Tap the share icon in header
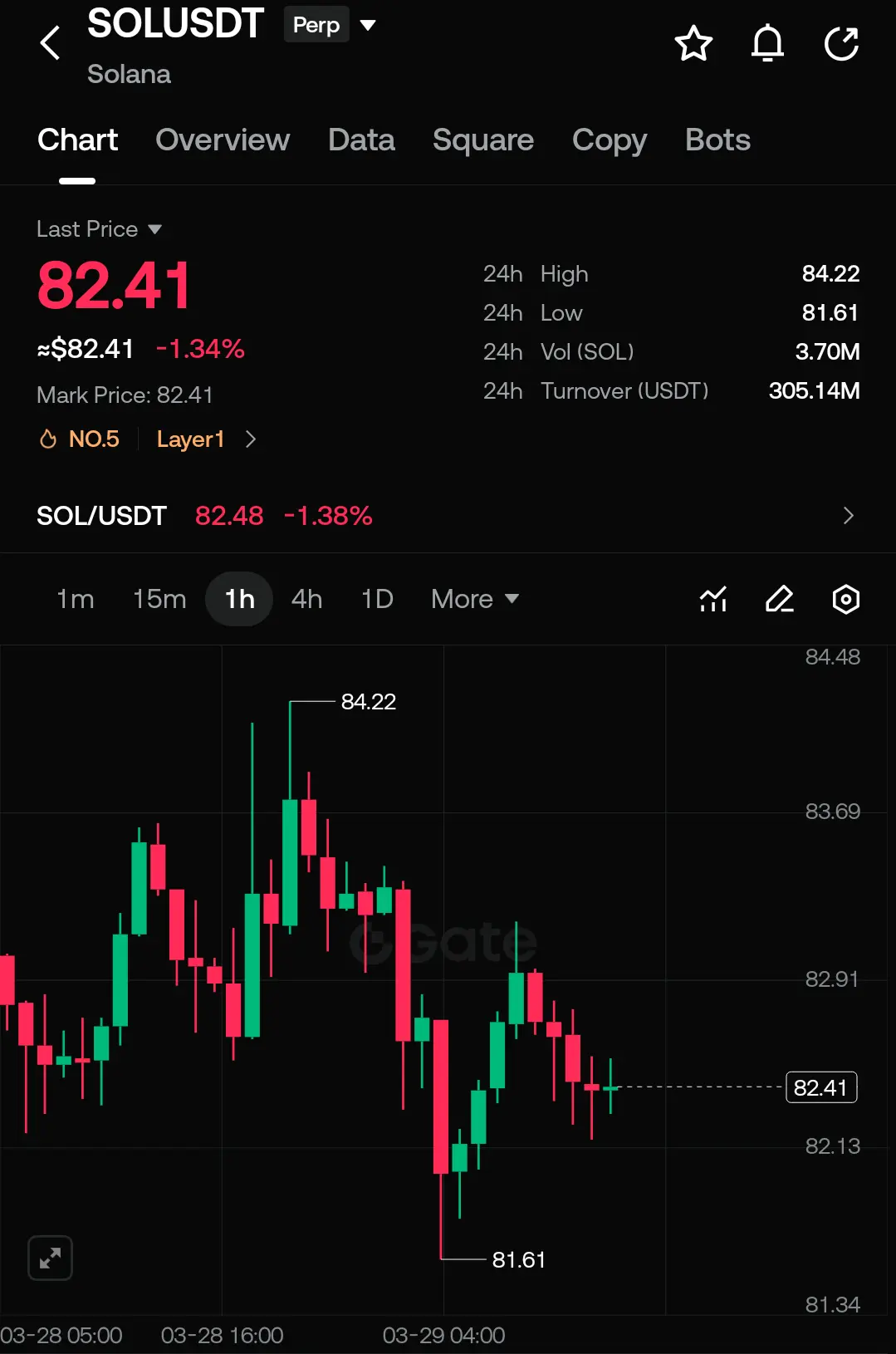 pyautogui.click(x=841, y=43)
